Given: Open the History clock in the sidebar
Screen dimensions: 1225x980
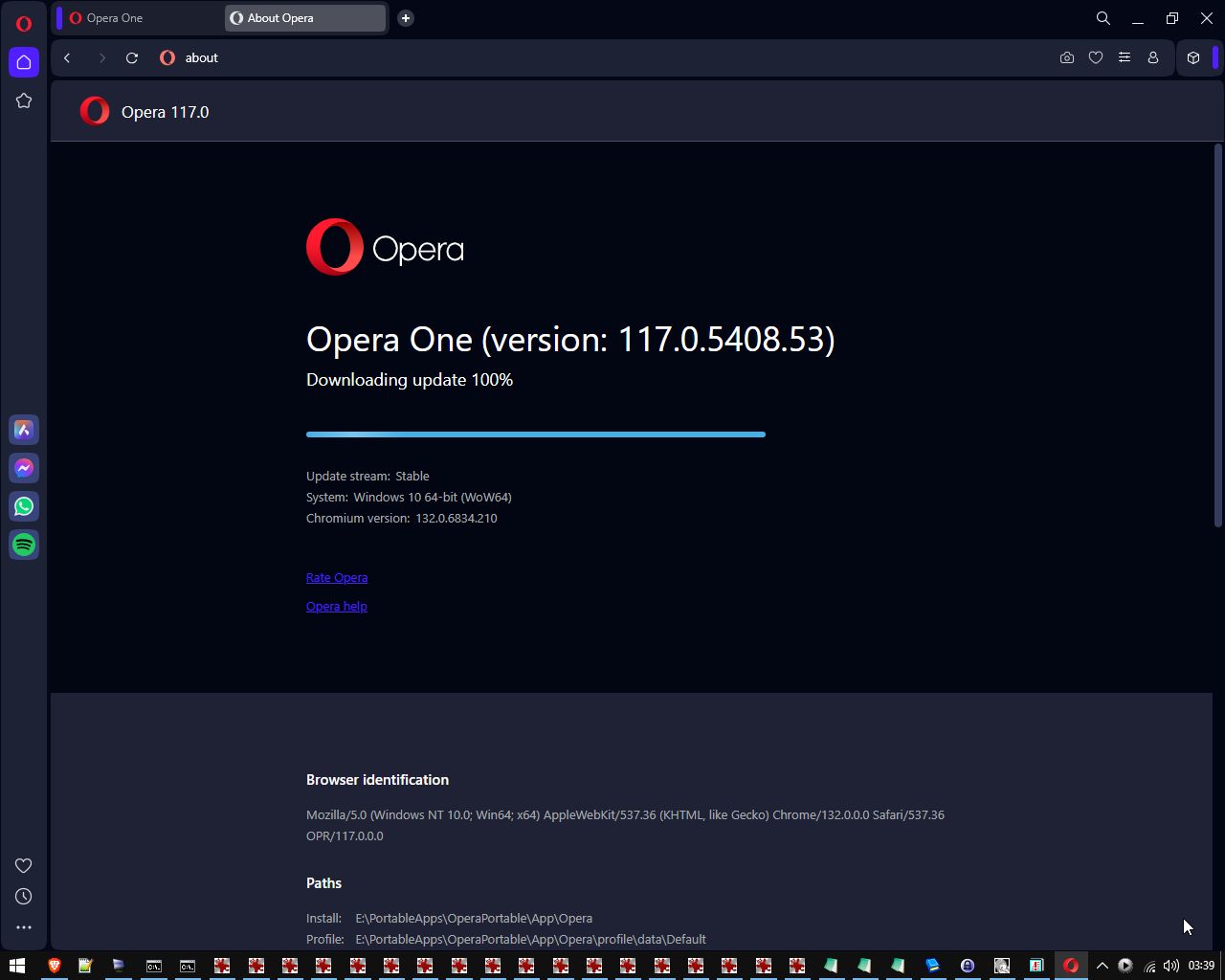Looking at the screenshot, I should click(x=24, y=897).
